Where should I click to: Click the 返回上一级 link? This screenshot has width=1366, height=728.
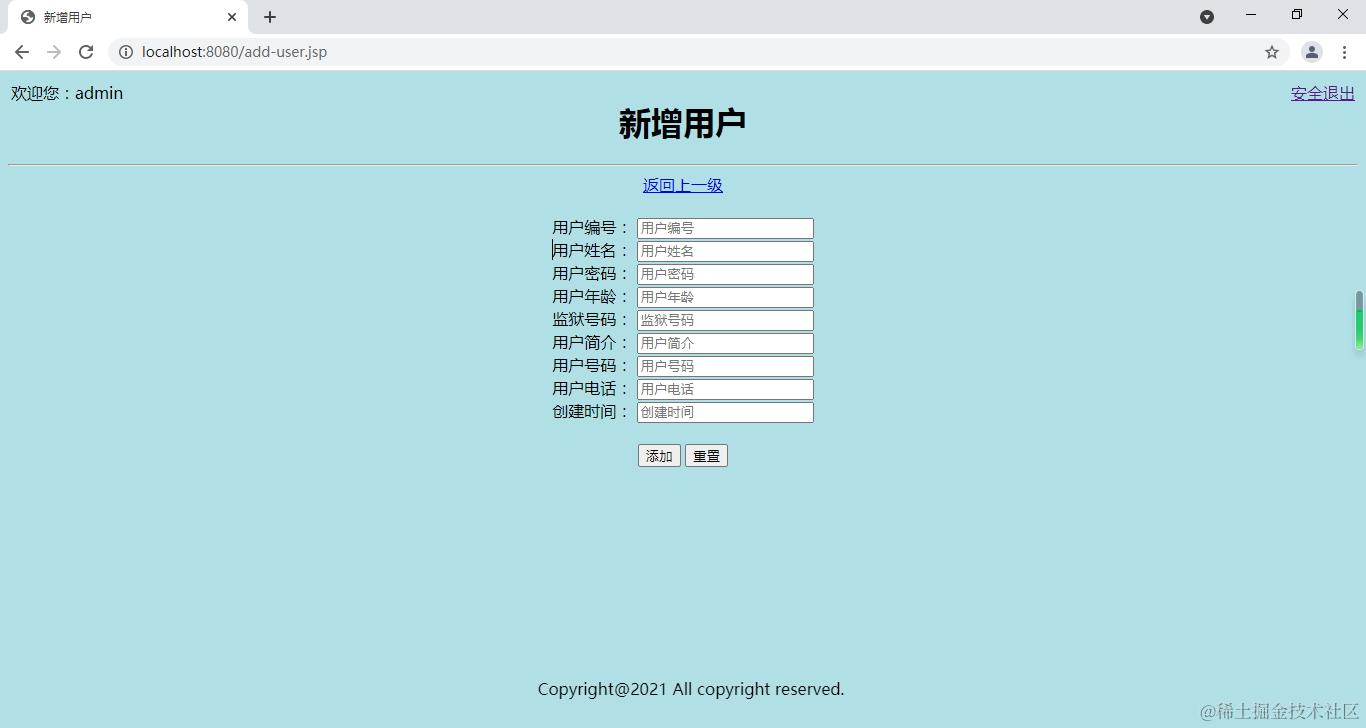[x=683, y=185]
